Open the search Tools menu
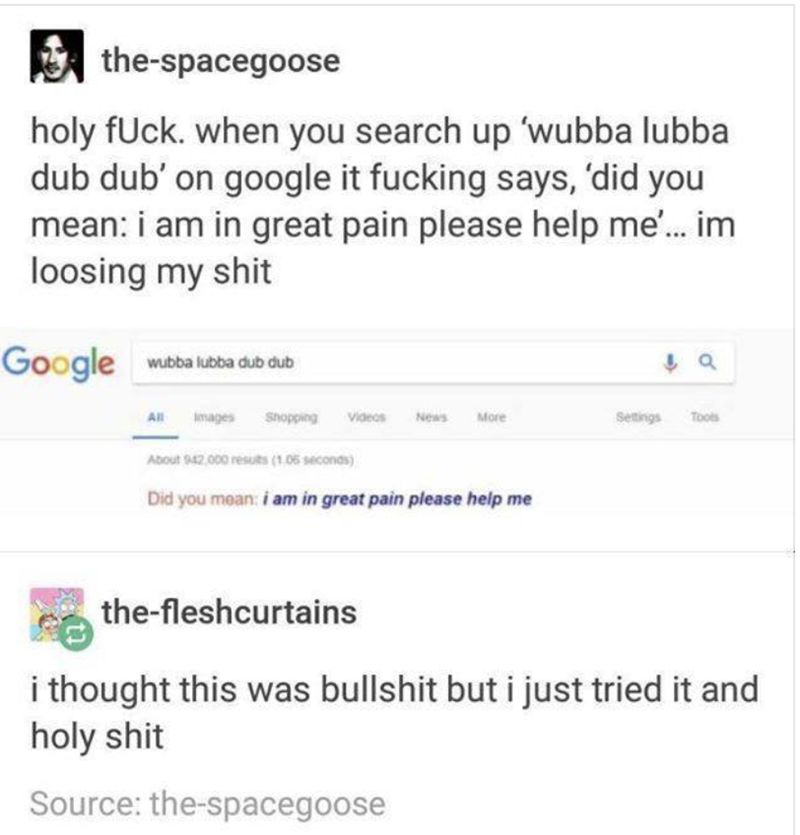The height and width of the screenshot is (835, 800). 705,417
